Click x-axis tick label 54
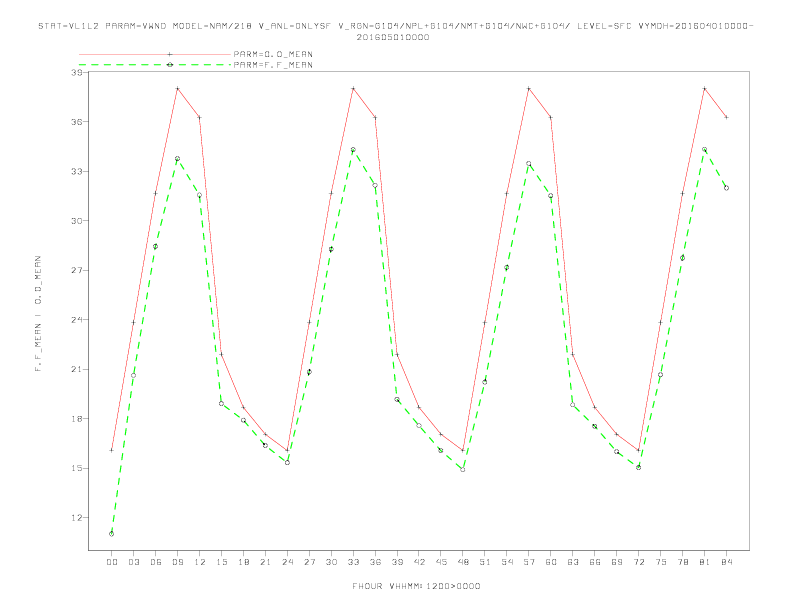Screen dimensions: 792x612 507,562
